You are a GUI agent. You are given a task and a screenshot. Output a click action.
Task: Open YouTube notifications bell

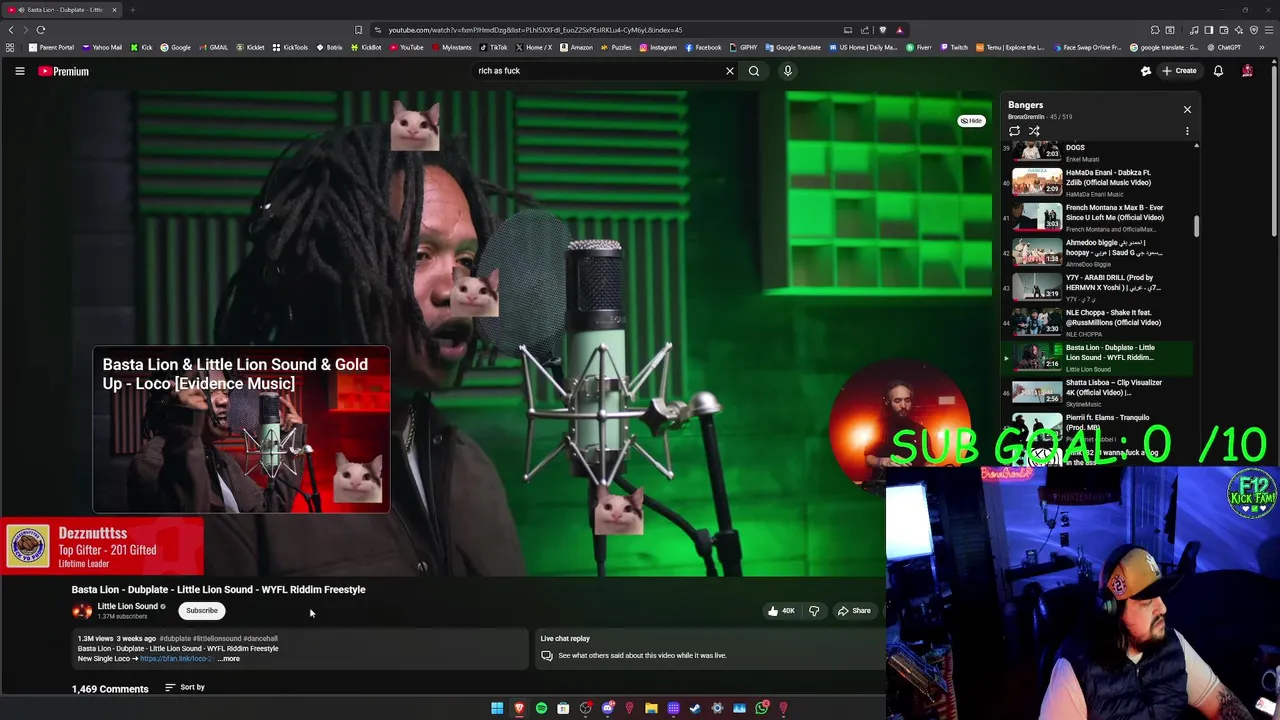coord(1218,71)
